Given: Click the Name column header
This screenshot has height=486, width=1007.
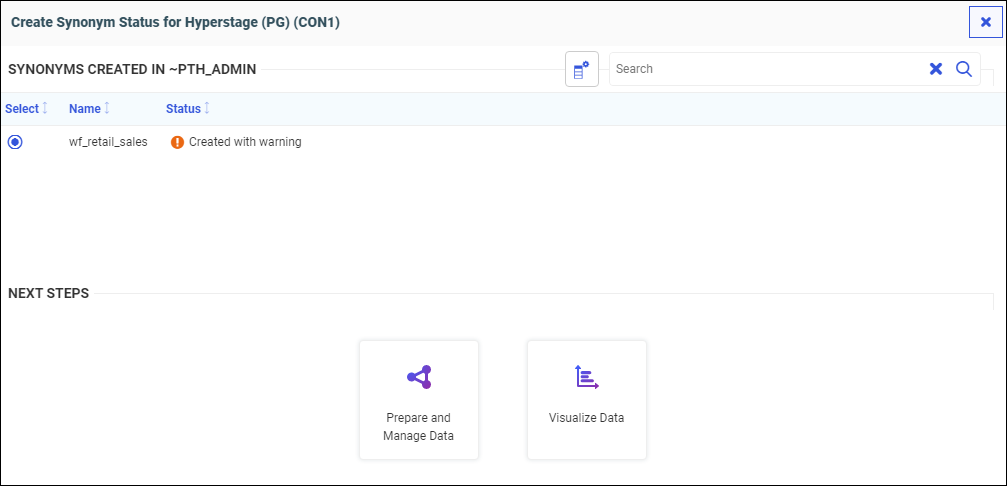Looking at the screenshot, I should (85, 108).
